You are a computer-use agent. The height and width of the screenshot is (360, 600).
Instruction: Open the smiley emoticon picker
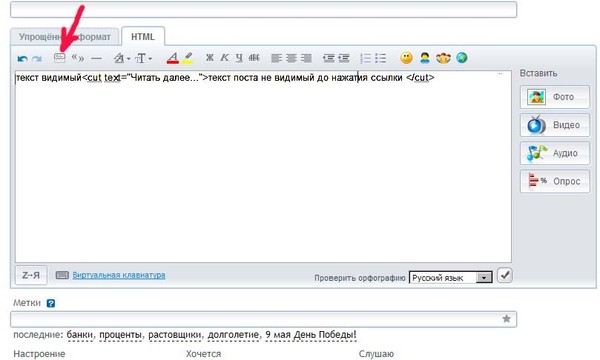point(406,58)
